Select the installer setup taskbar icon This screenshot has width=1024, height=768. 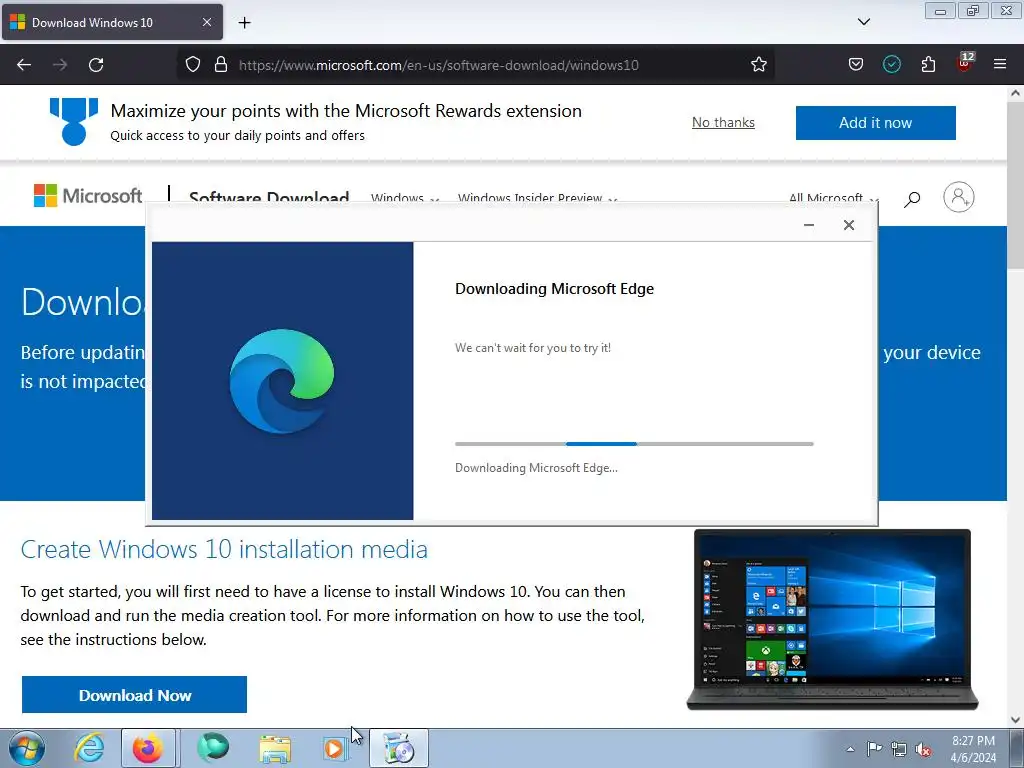(x=399, y=748)
